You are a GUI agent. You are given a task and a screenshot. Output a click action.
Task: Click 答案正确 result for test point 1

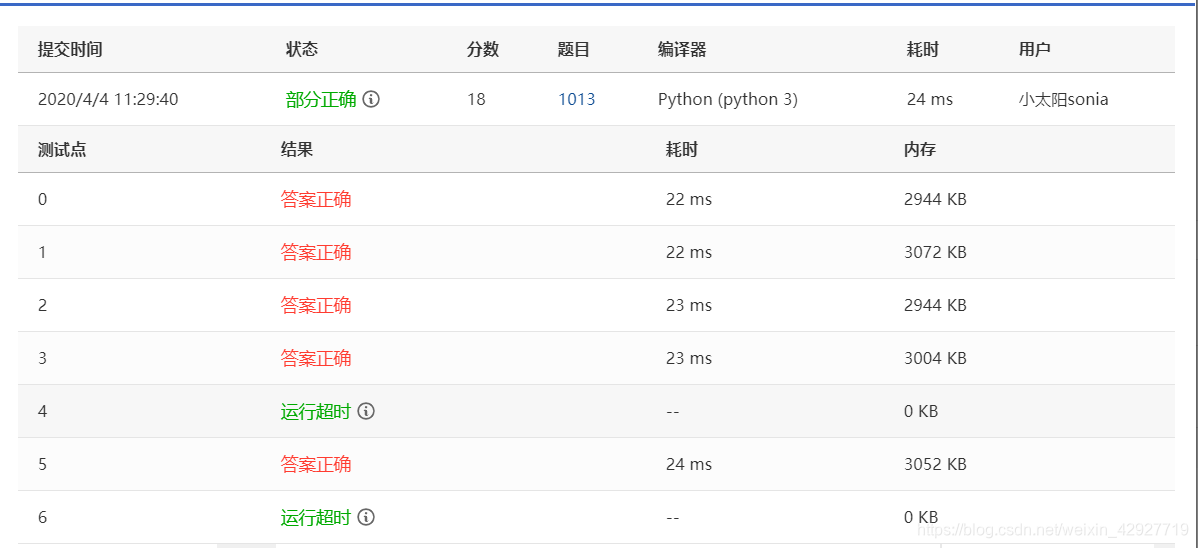[316, 252]
